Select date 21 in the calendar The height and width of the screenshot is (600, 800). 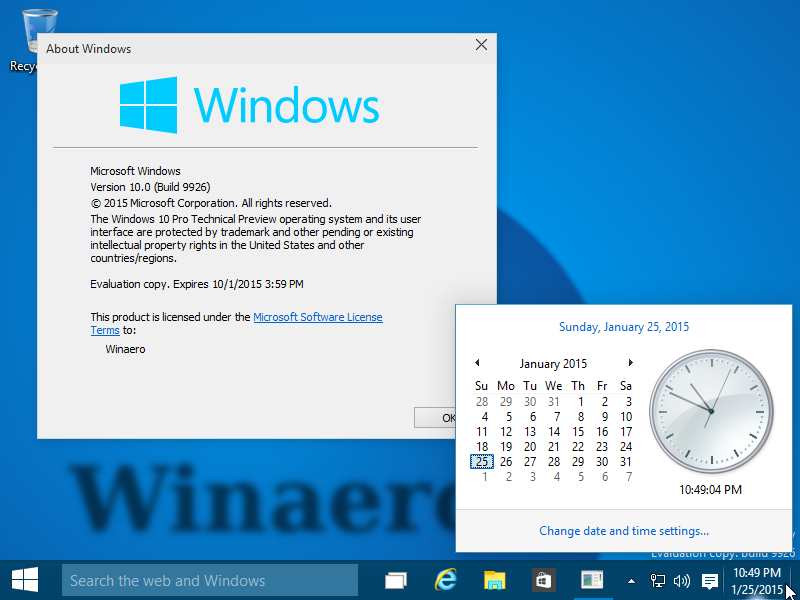point(554,447)
